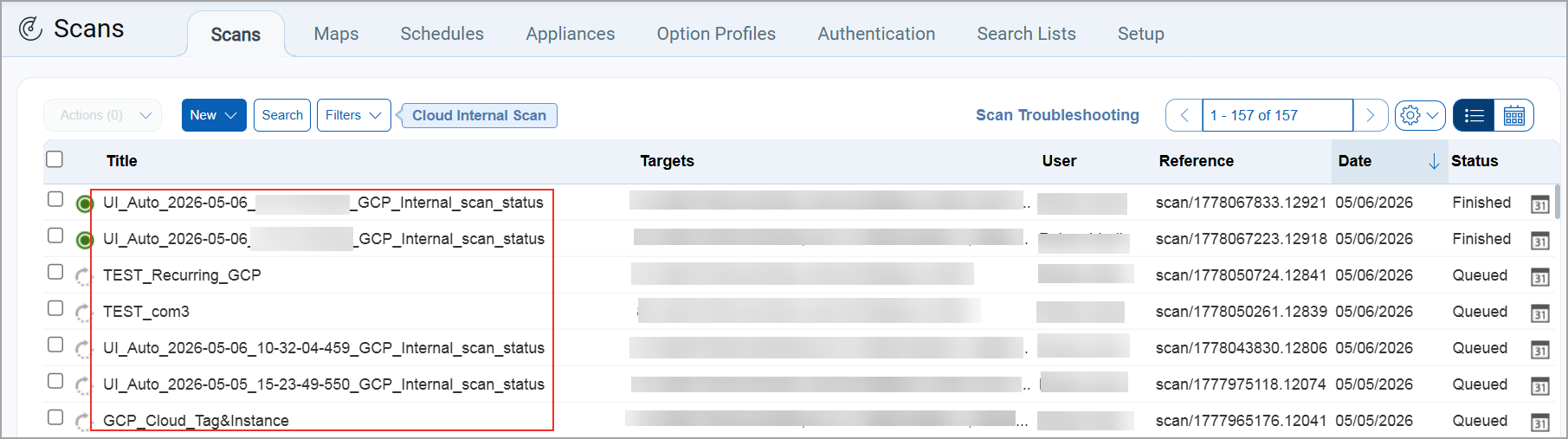Open Scan Troubleshooting link
The width and height of the screenshot is (1568, 439).
tap(1057, 115)
